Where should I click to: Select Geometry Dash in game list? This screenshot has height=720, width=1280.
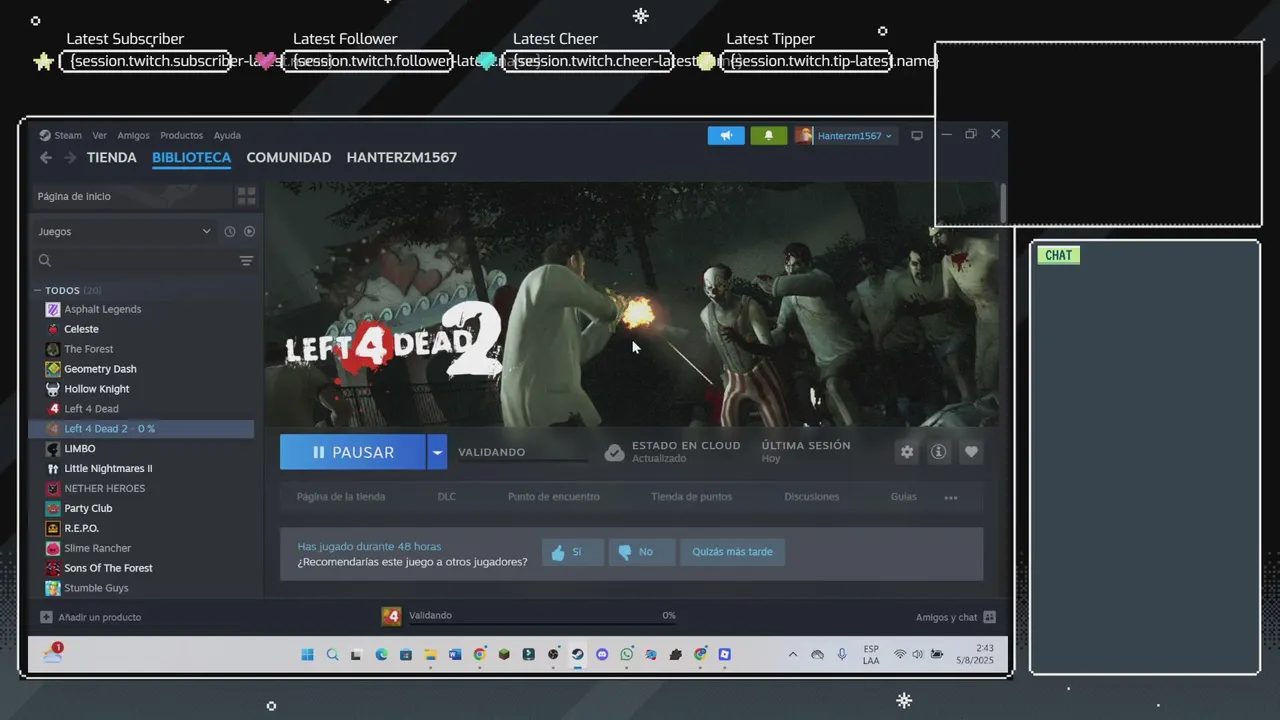tap(141, 369)
